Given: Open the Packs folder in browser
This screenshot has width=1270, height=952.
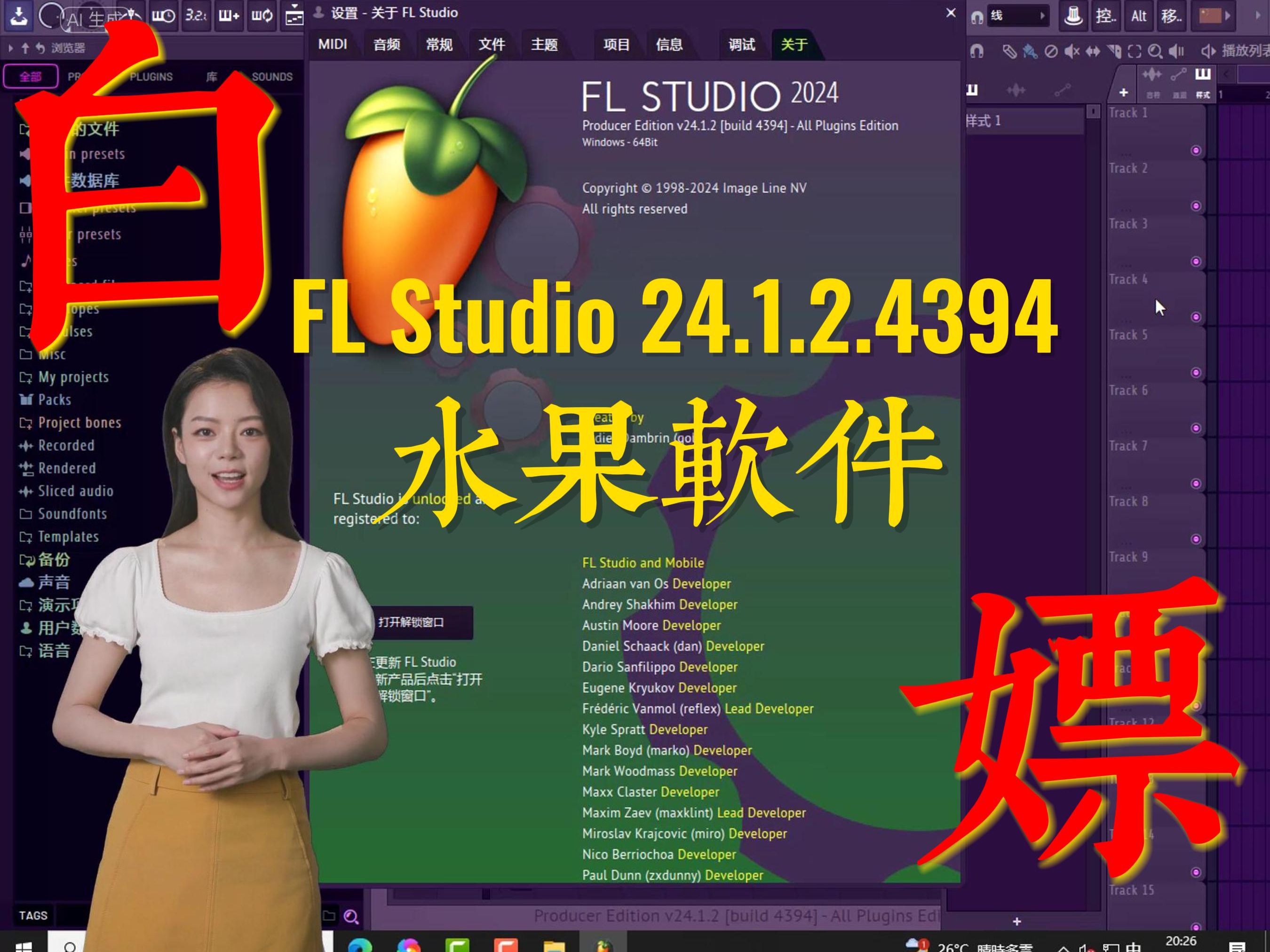Looking at the screenshot, I should pyautogui.click(x=45, y=400).
